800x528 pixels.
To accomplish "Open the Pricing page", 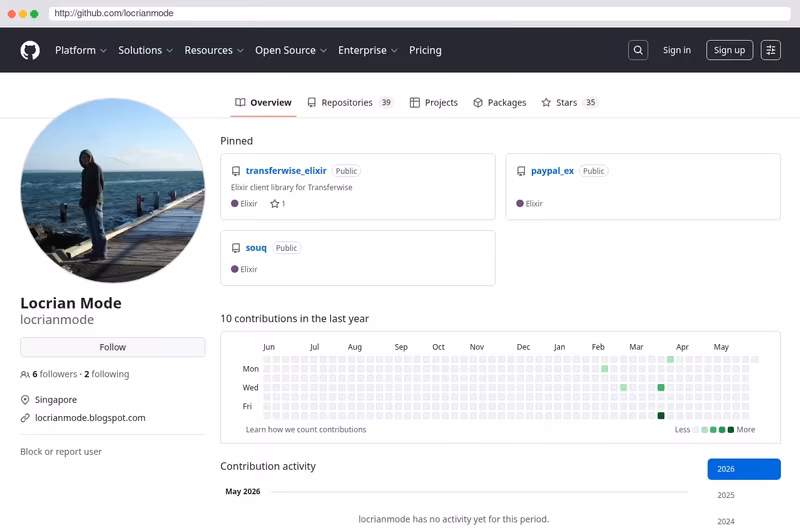I will (425, 50).
